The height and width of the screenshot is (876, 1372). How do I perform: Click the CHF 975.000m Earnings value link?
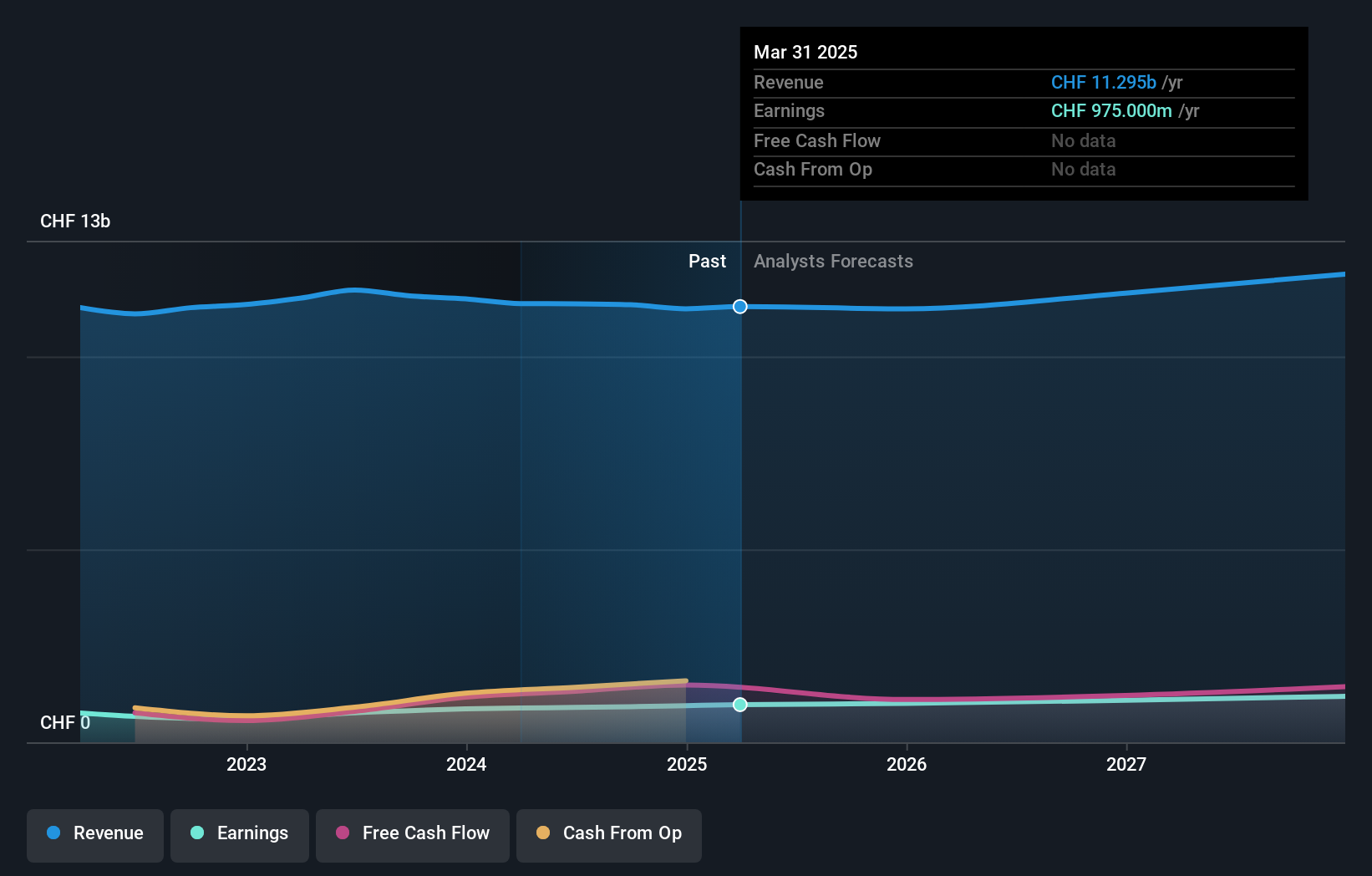(x=1111, y=110)
